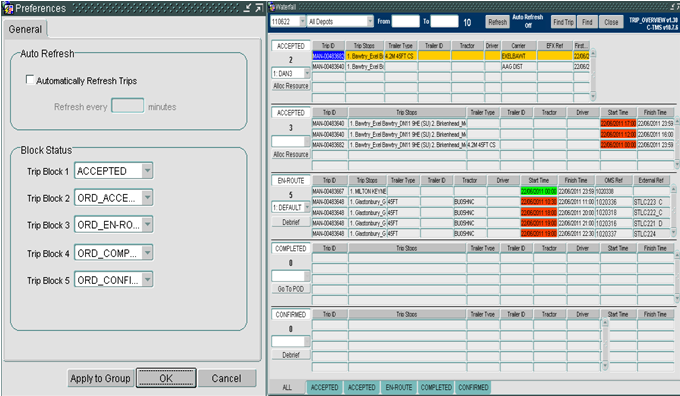Viewport: 680px width, 396px height.
Task: Select the CONFIRMED bottom tab
Action: click(x=473, y=387)
